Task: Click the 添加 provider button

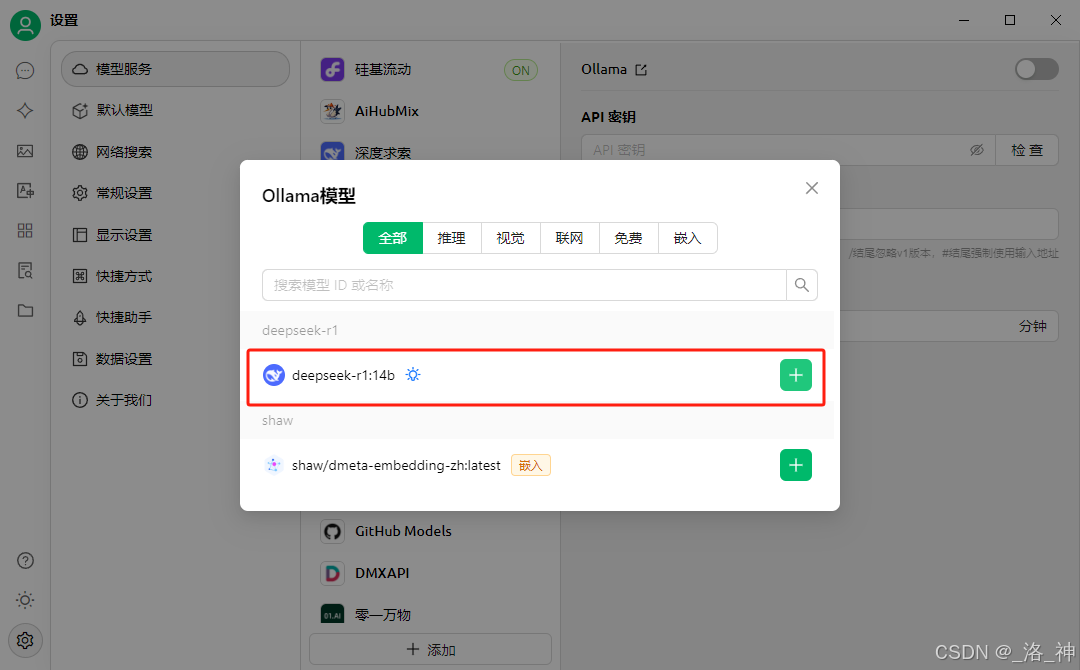Action: tap(430, 649)
